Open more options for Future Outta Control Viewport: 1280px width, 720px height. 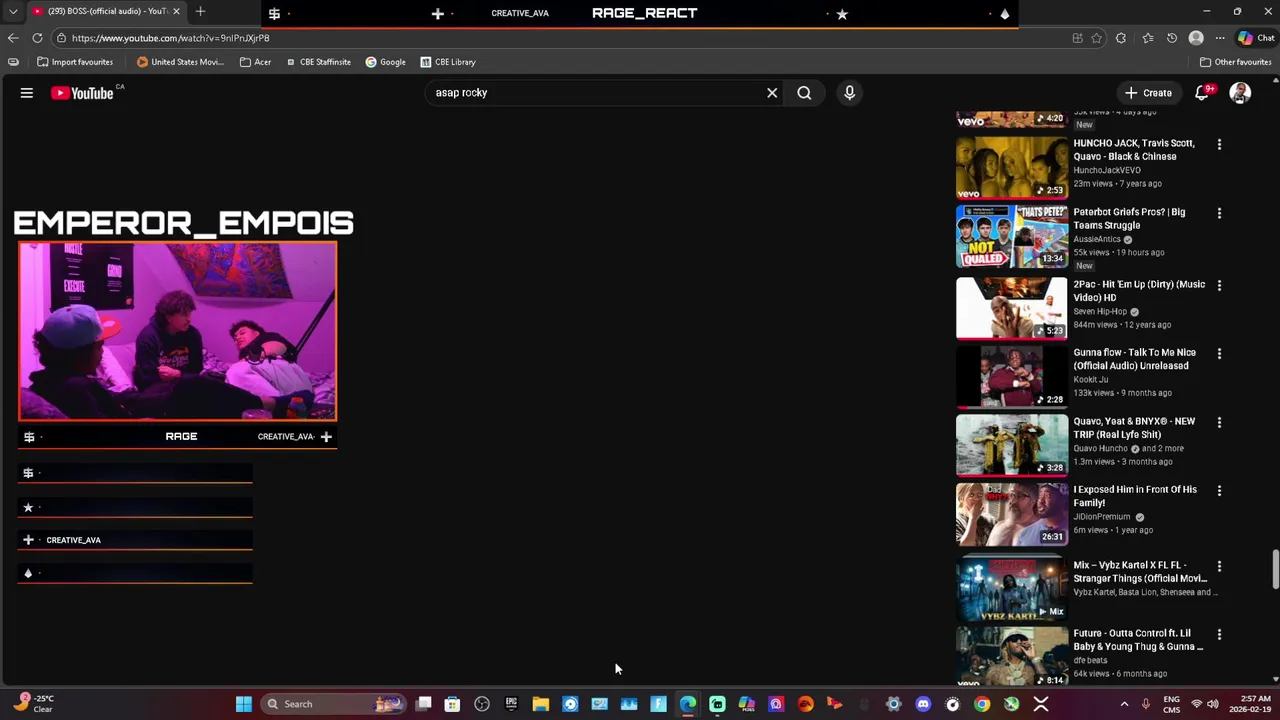click(1219, 634)
